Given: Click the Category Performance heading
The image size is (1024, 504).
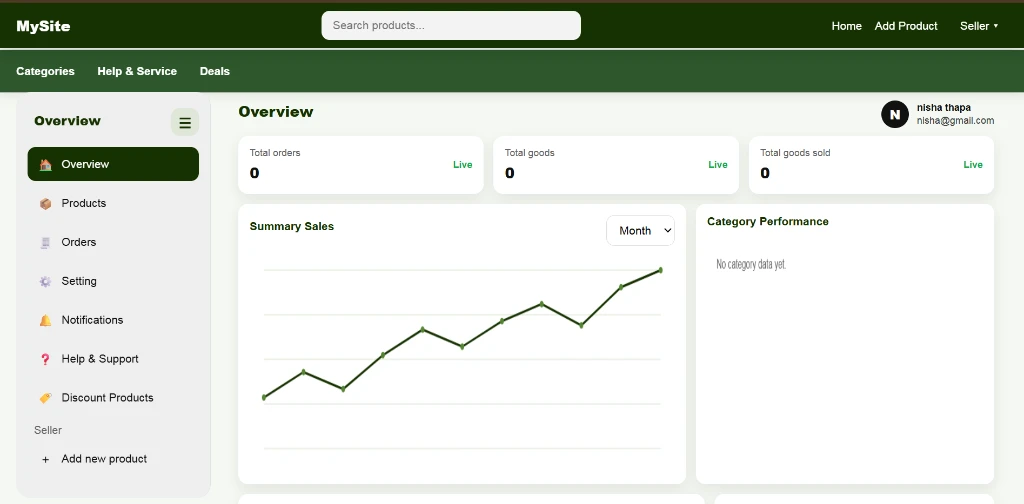Looking at the screenshot, I should pyautogui.click(x=768, y=221).
